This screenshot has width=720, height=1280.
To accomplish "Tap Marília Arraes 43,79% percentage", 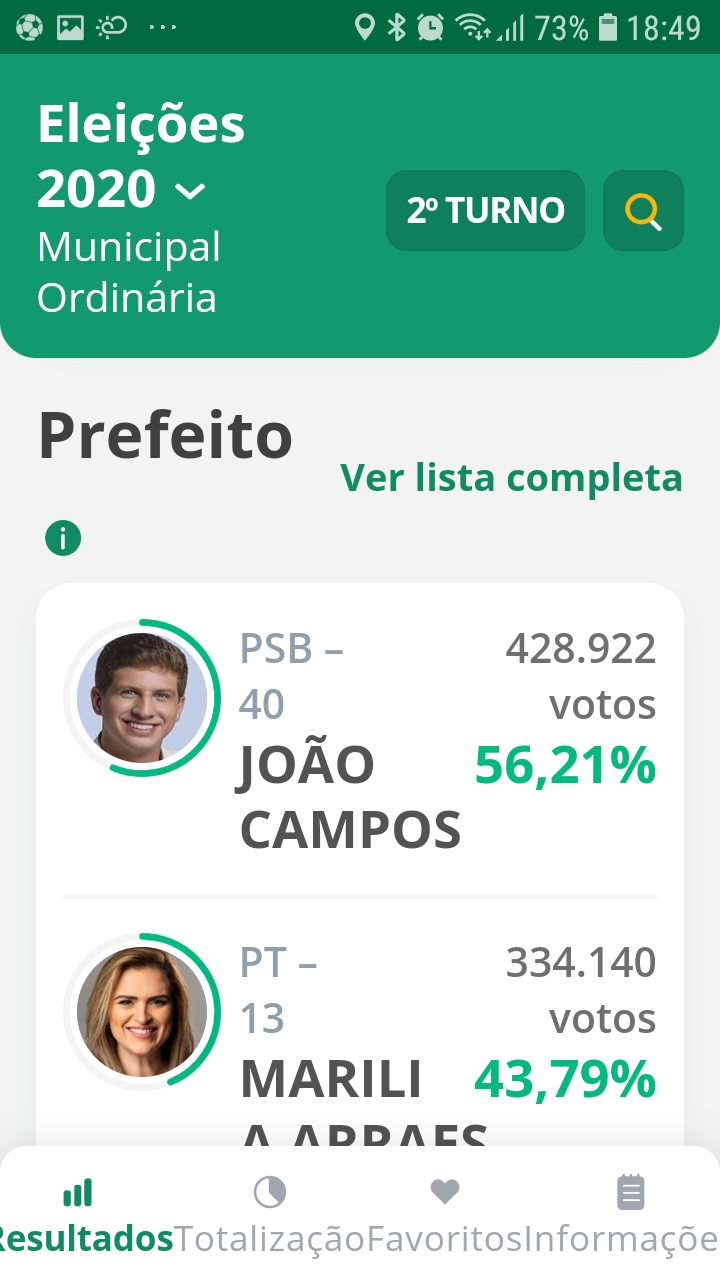I will coord(565,1080).
